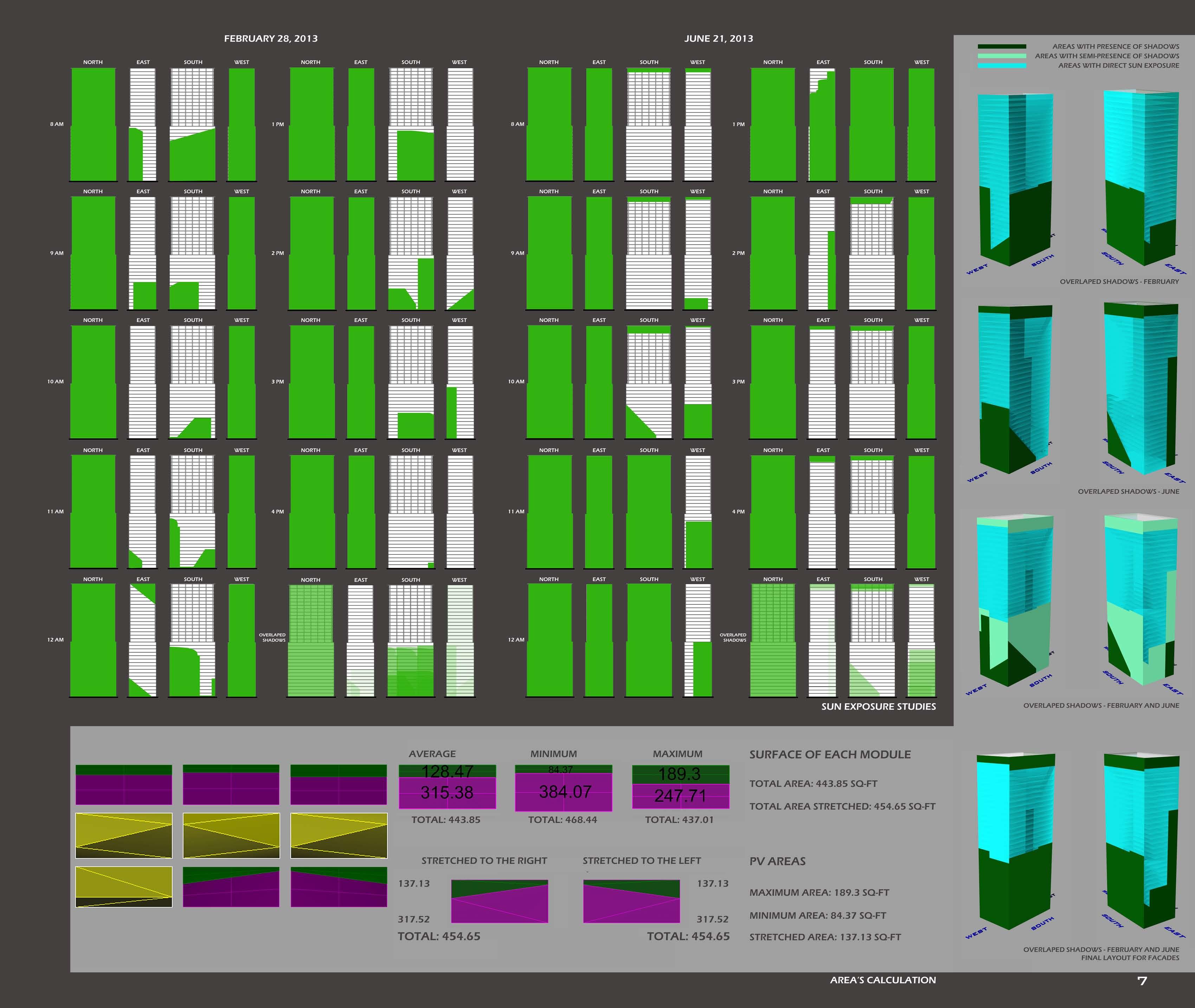
Task: Click the Stretched to the Right diagram
Action: click(499, 901)
